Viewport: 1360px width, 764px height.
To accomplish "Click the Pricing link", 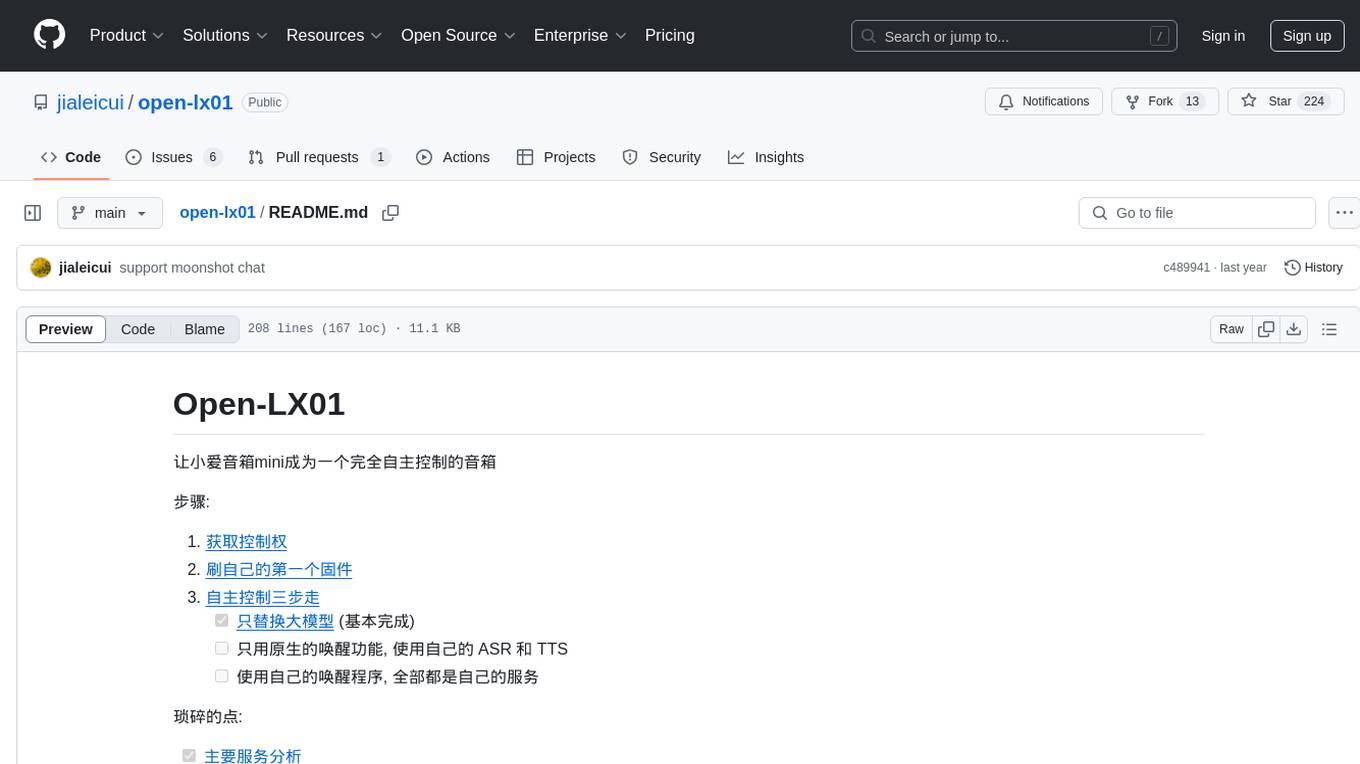I will tap(670, 35).
